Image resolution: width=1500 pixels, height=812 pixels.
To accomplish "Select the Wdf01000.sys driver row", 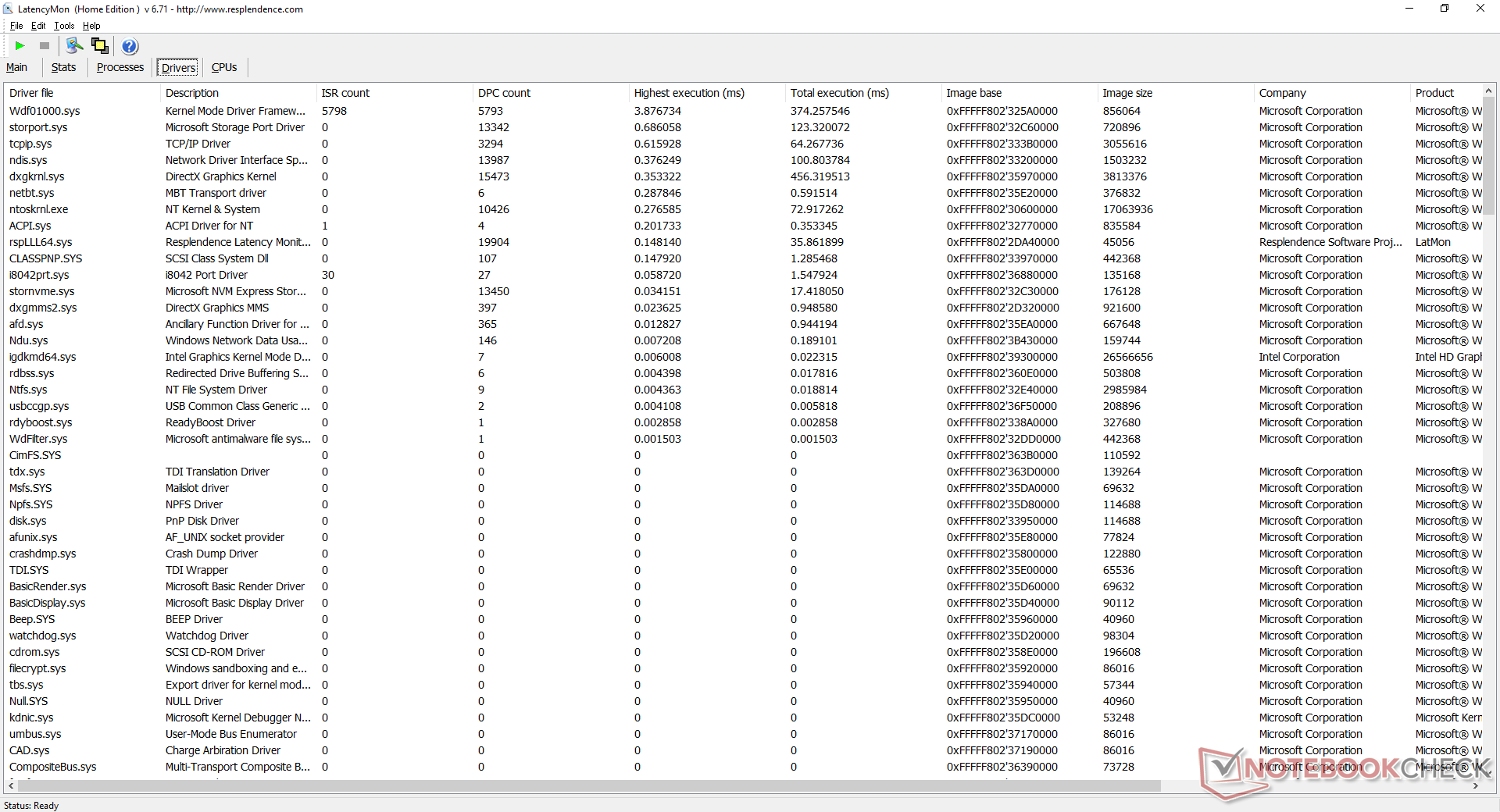I will point(742,111).
